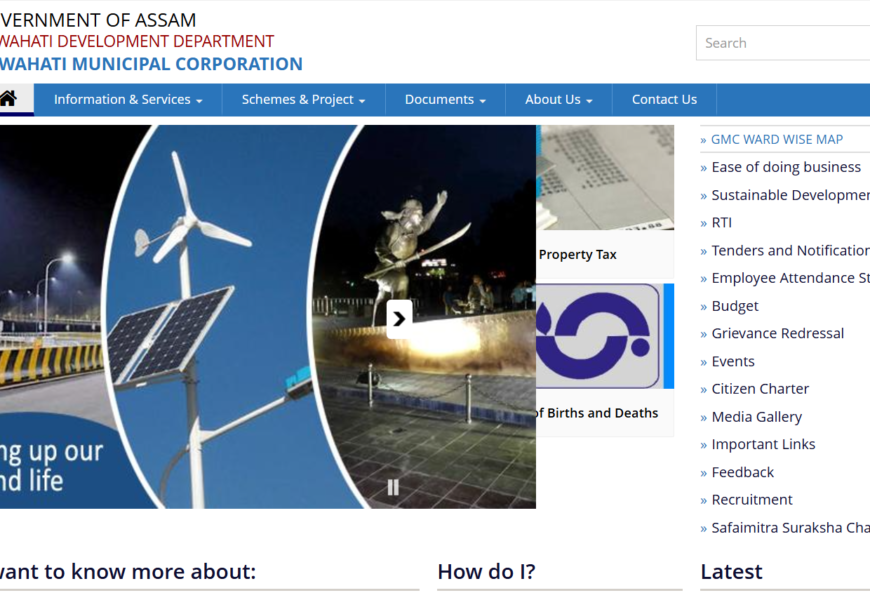870x600 pixels.
Task: Expand the Schemes & Project menu
Action: click(303, 100)
